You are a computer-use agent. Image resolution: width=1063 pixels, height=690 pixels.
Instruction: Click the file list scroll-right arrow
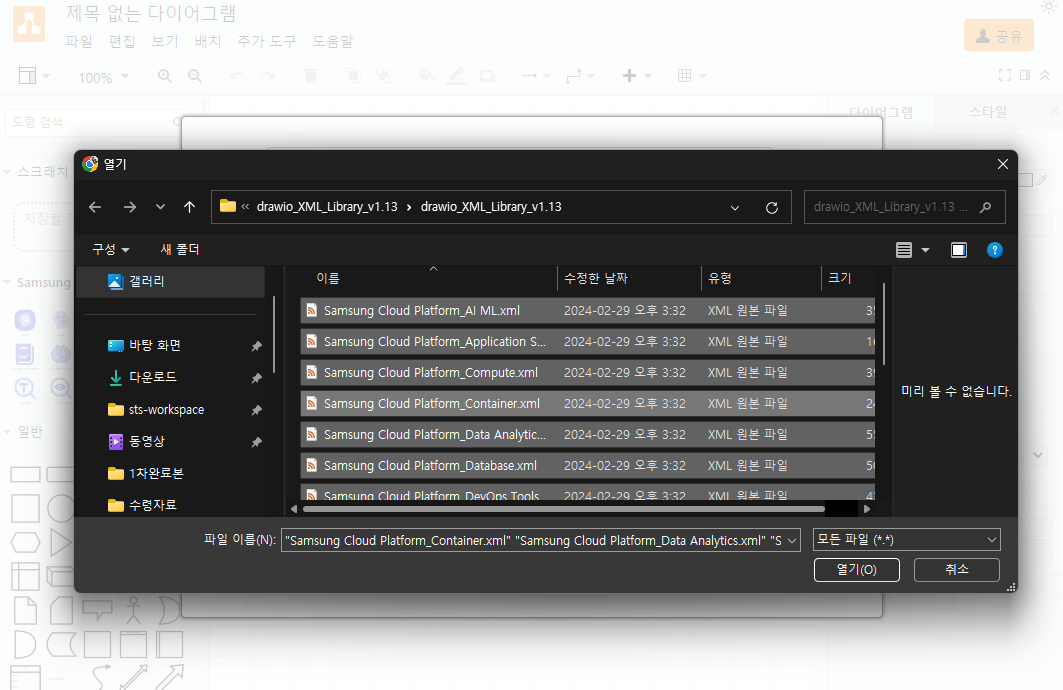(866, 509)
